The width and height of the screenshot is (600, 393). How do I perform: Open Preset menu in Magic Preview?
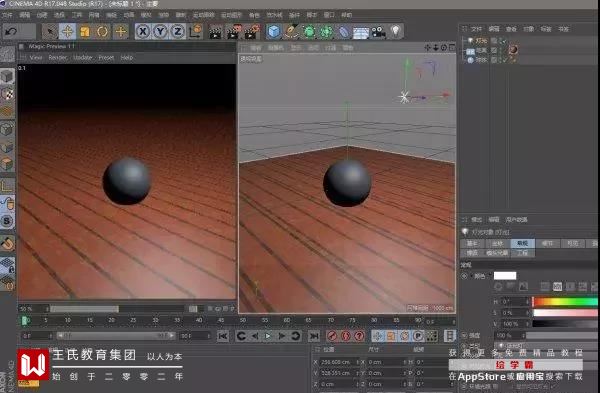tap(106, 57)
